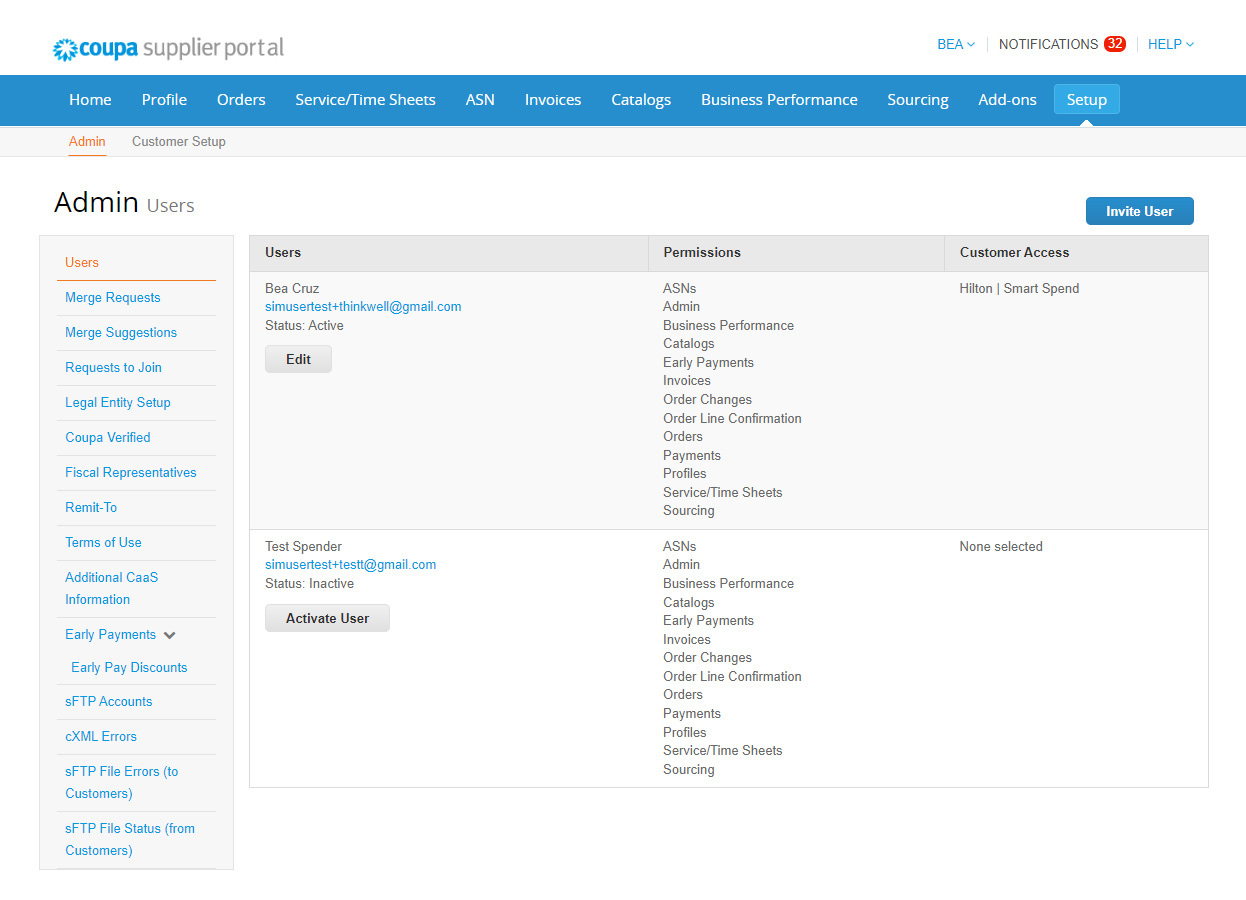Navigate to Legal Entity Setup
This screenshot has width=1246, height=900.
(x=117, y=403)
